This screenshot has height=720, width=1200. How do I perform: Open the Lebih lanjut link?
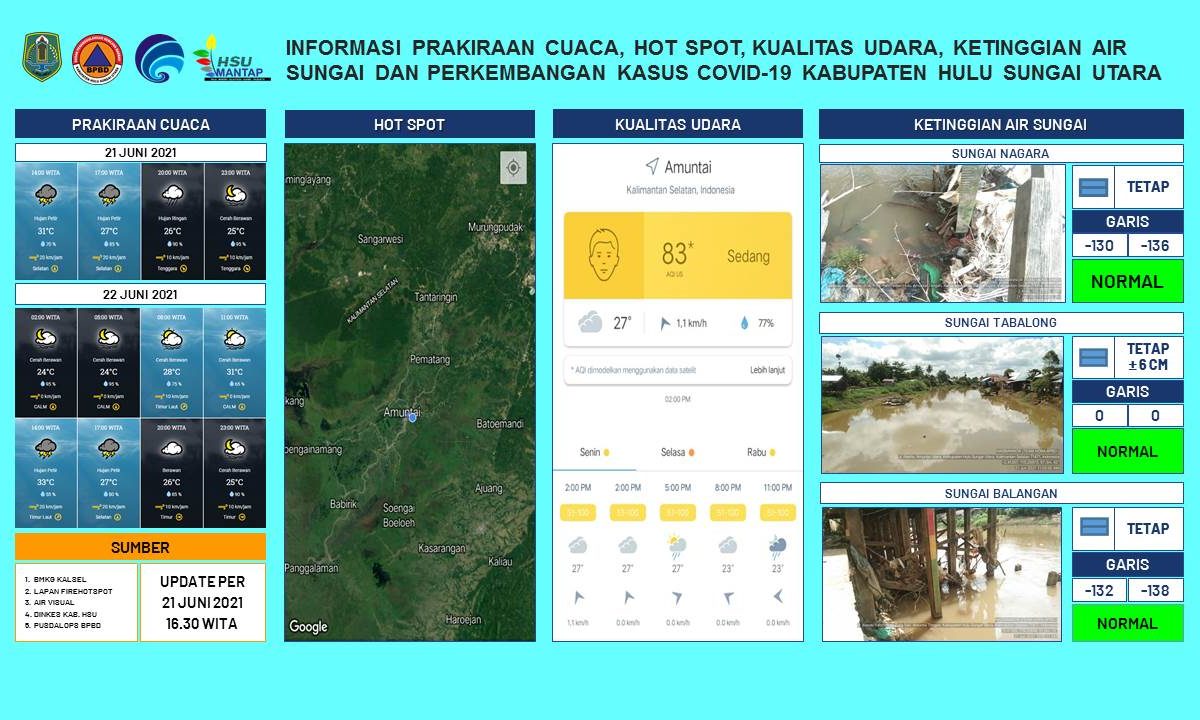point(767,370)
